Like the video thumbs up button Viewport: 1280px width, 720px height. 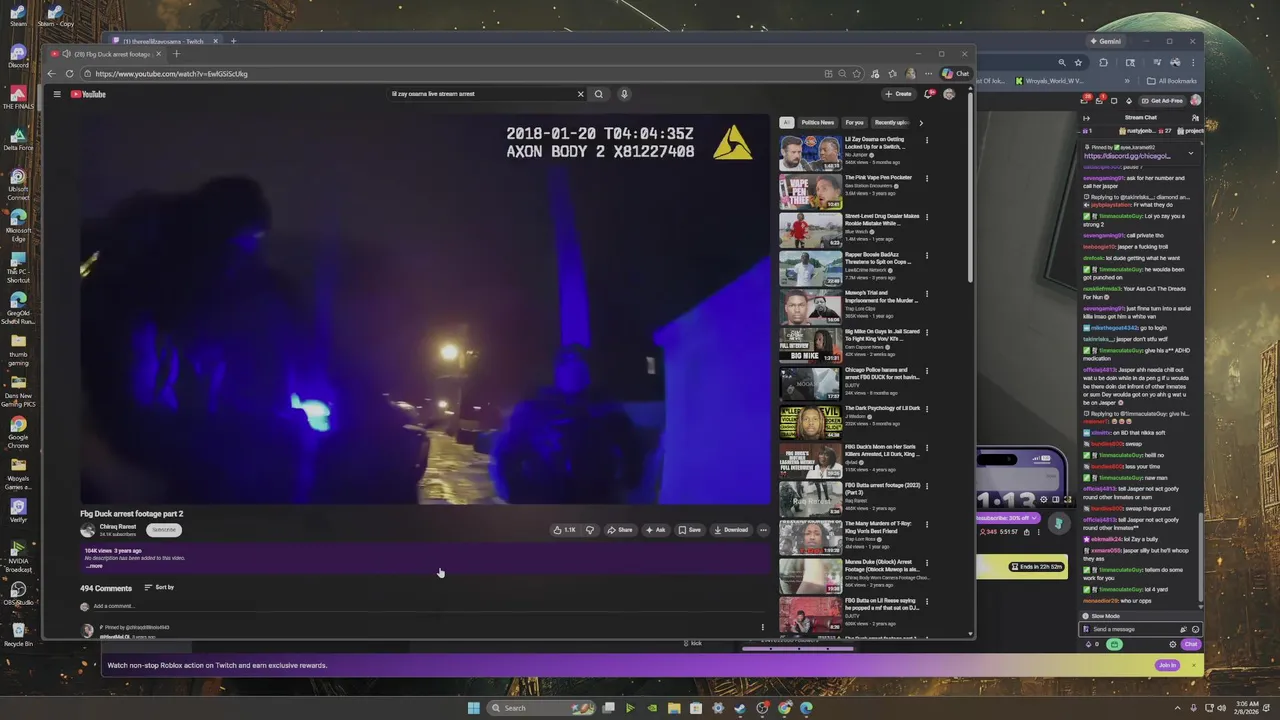click(565, 530)
